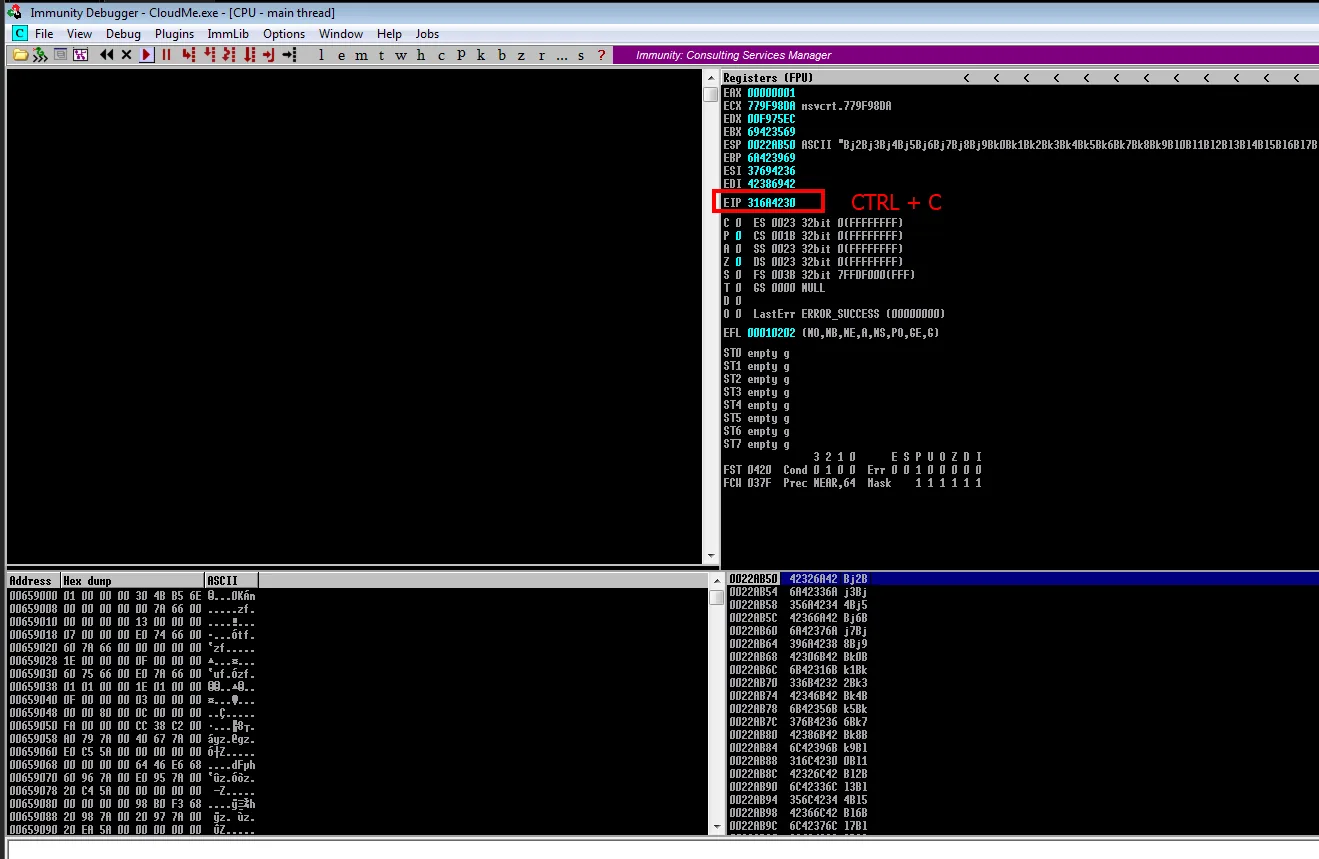Click the Address column header in dump

pyautogui.click(x=33, y=580)
